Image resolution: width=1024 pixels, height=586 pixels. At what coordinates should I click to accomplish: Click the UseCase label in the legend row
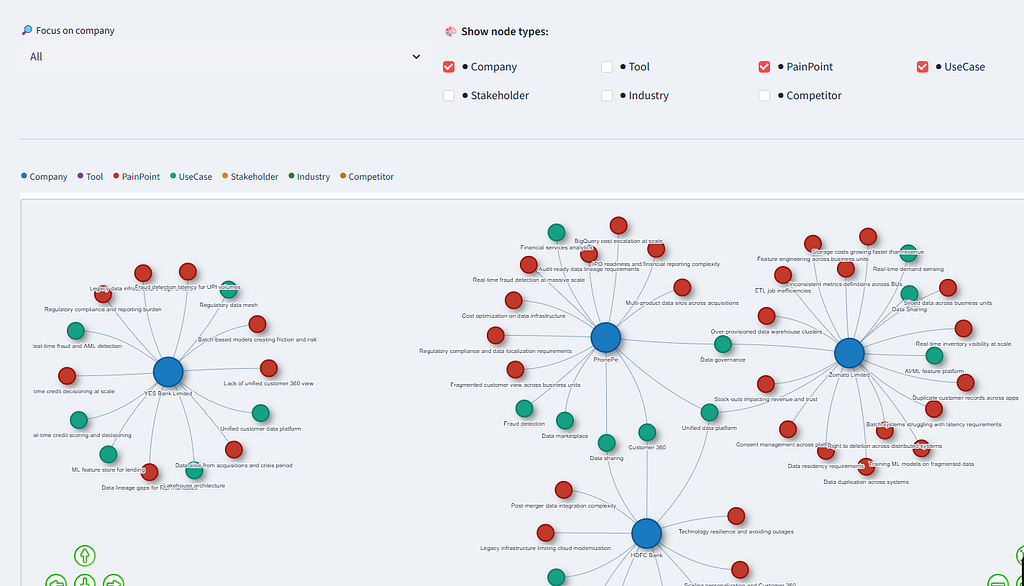click(195, 176)
